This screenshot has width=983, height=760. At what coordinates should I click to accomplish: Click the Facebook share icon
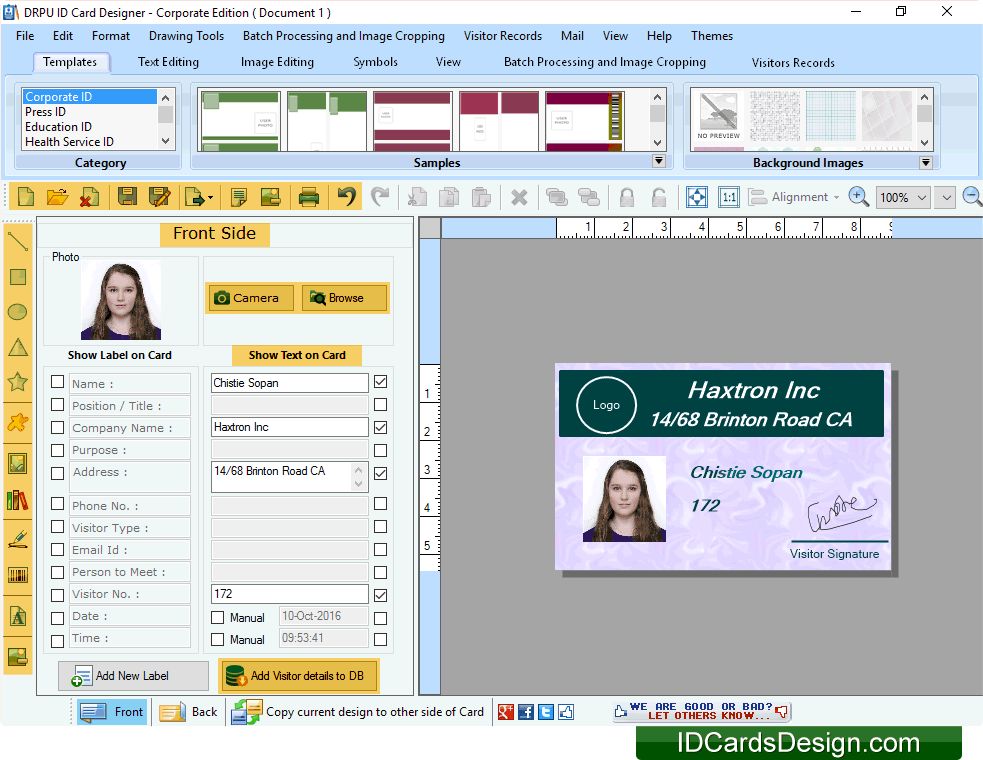[x=526, y=712]
